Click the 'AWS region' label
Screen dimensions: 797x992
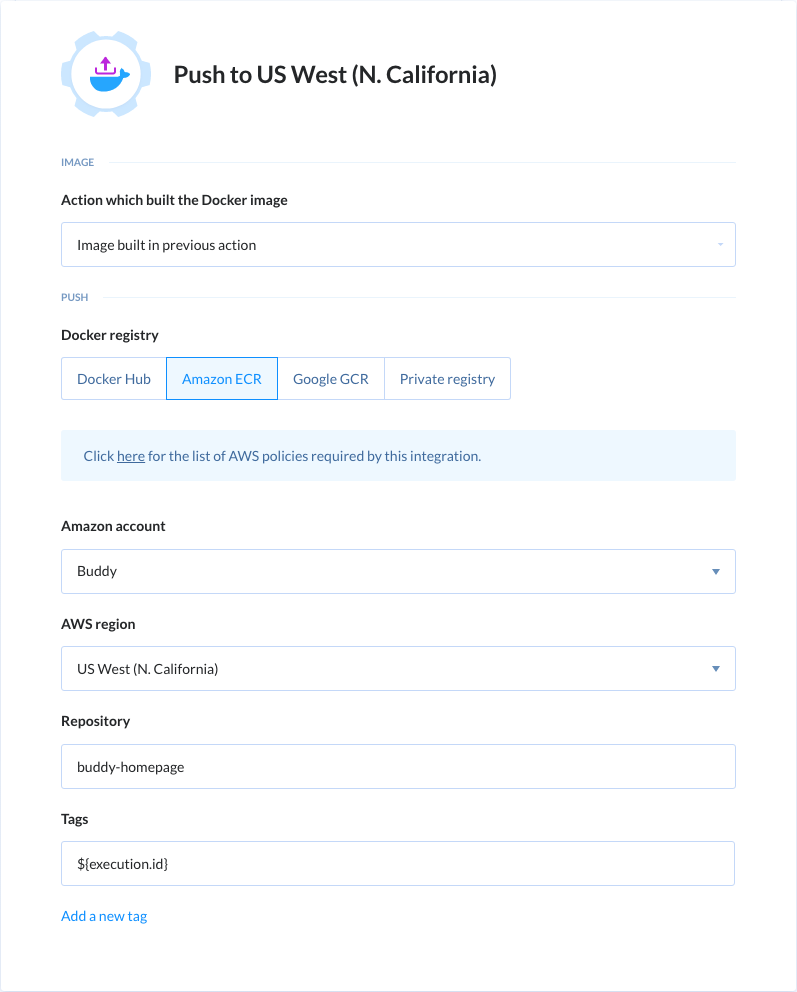click(x=98, y=624)
